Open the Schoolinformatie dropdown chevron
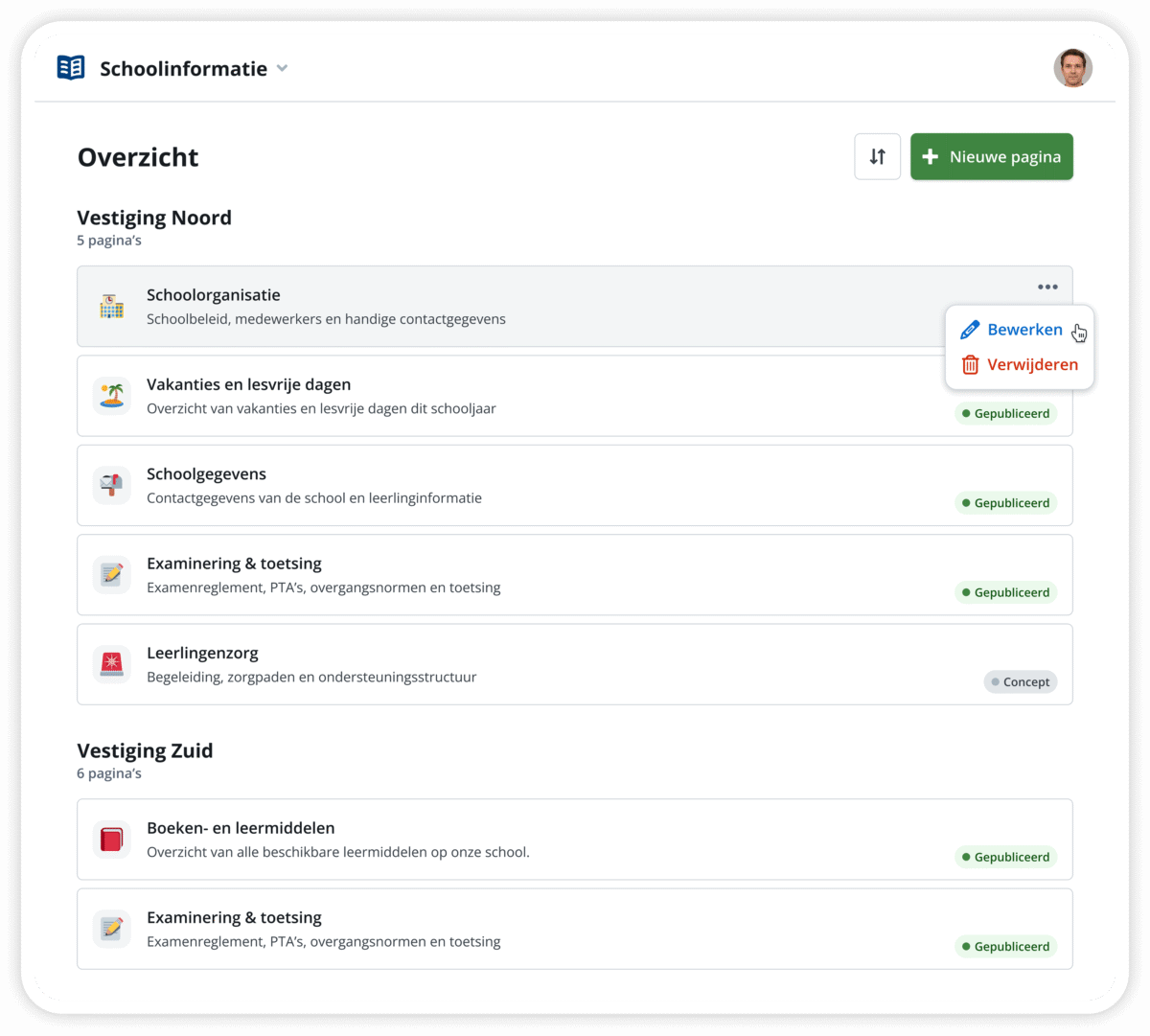The height and width of the screenshot is (1036, 1150). tap(282, 68)
